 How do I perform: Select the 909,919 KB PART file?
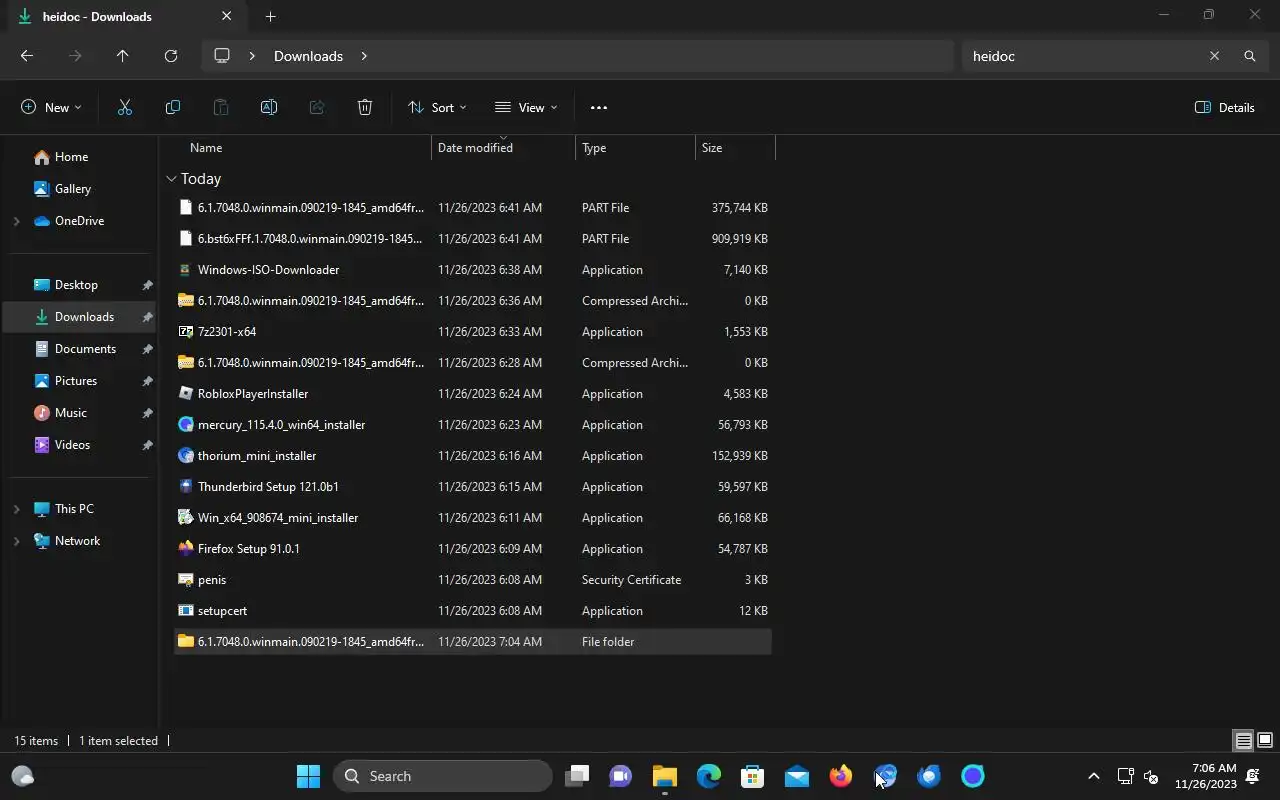(472, 239)
